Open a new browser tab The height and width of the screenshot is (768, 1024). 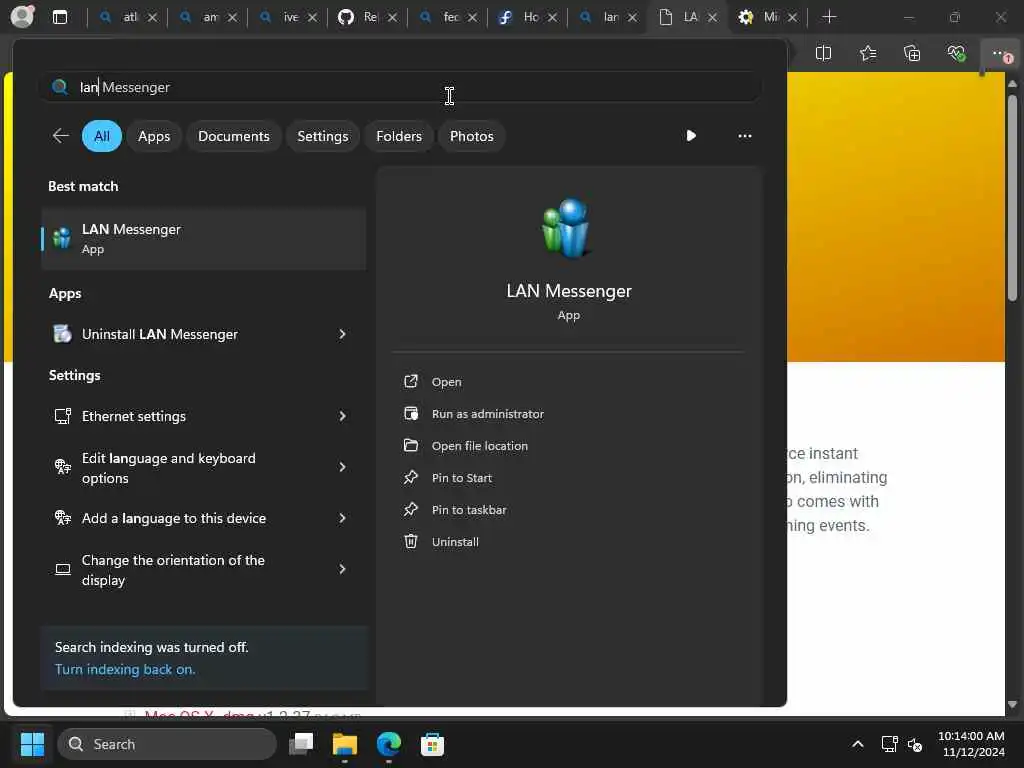829,17
